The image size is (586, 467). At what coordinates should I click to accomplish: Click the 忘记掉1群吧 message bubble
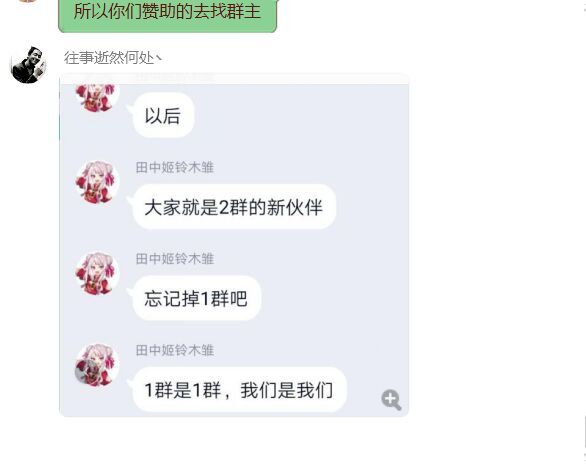point(196,298)
